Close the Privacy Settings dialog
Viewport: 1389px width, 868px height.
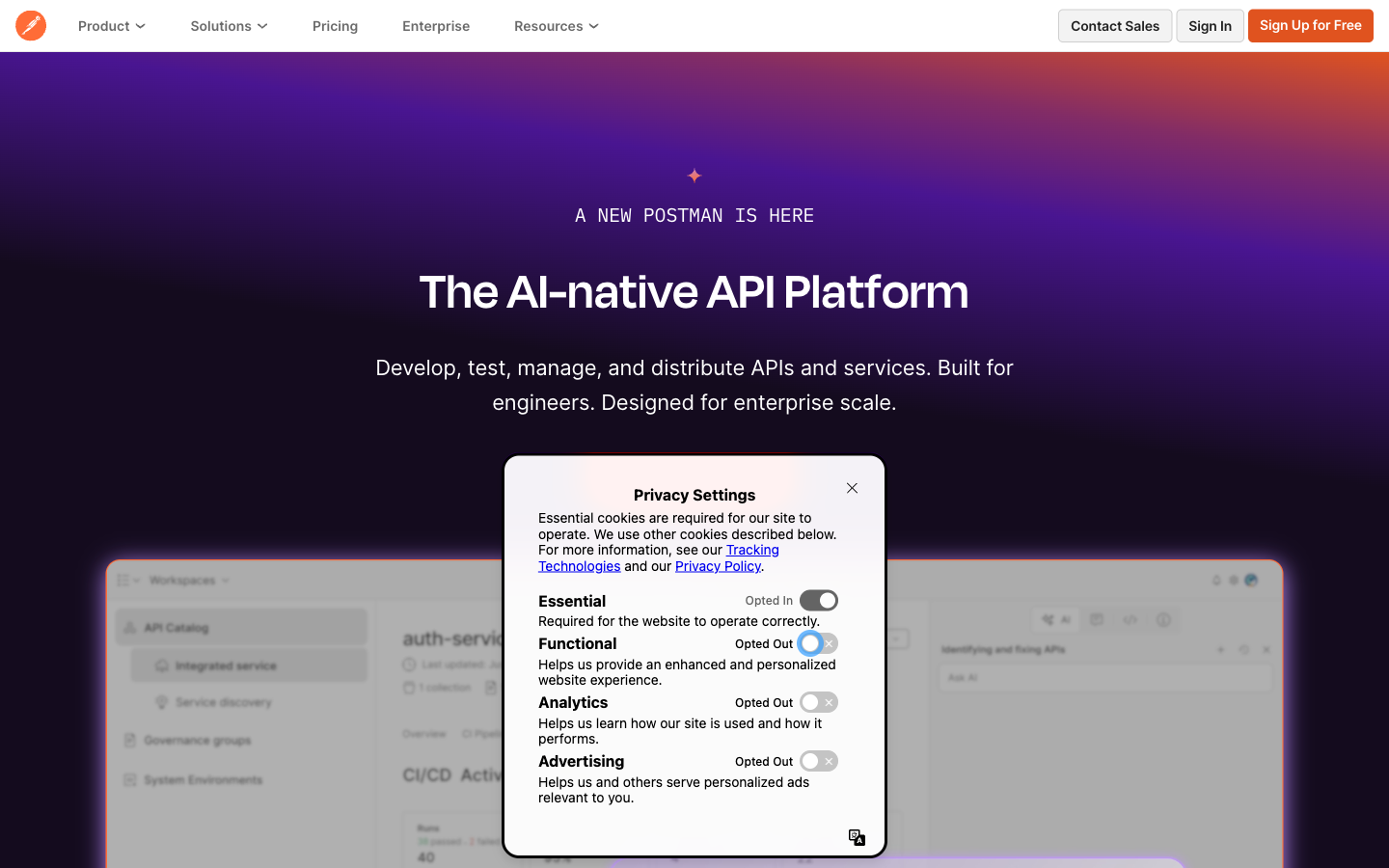[x=852, y=488]
